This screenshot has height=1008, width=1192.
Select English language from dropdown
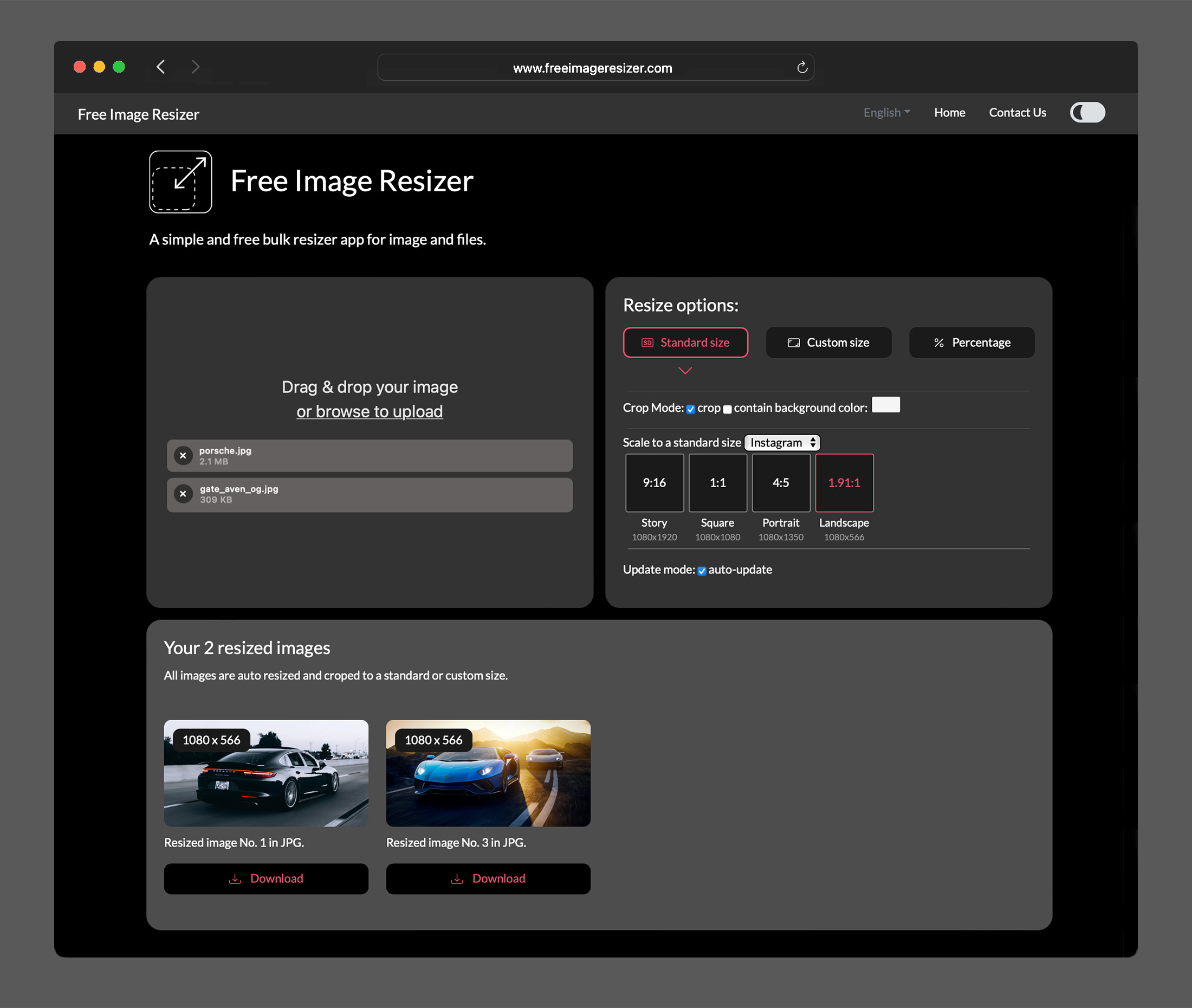point(885,112)
